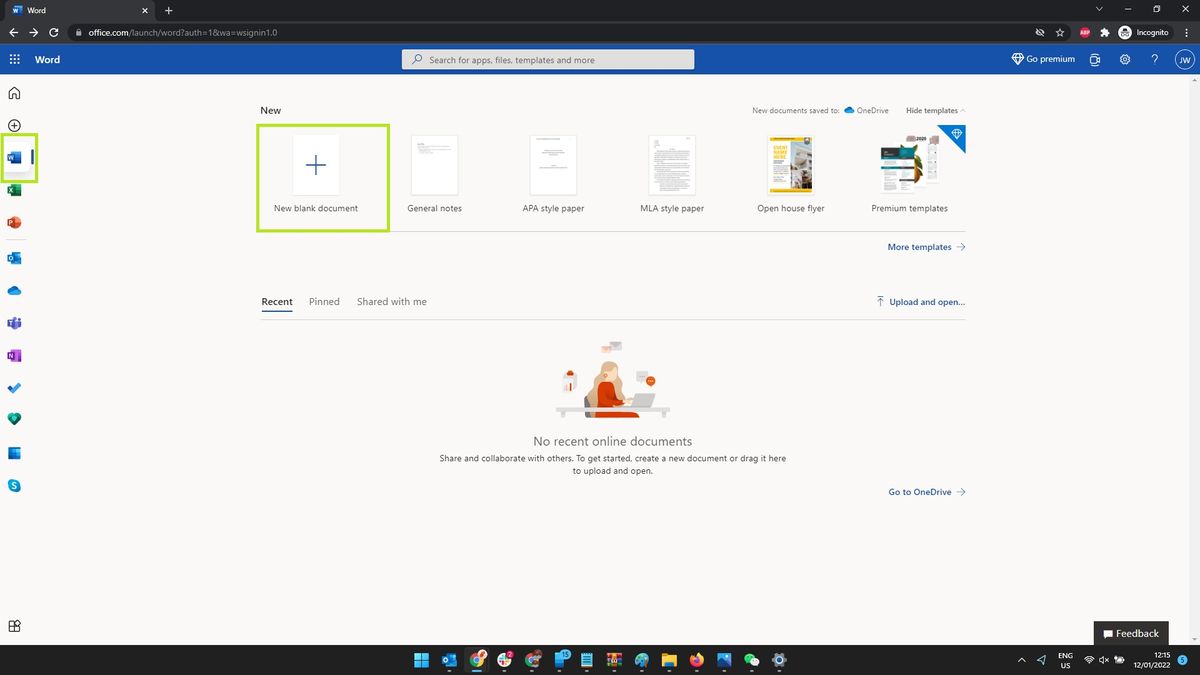Open Help using the question mark icon
Screen dimensions: 1200x675
[x=1154, y=59]
